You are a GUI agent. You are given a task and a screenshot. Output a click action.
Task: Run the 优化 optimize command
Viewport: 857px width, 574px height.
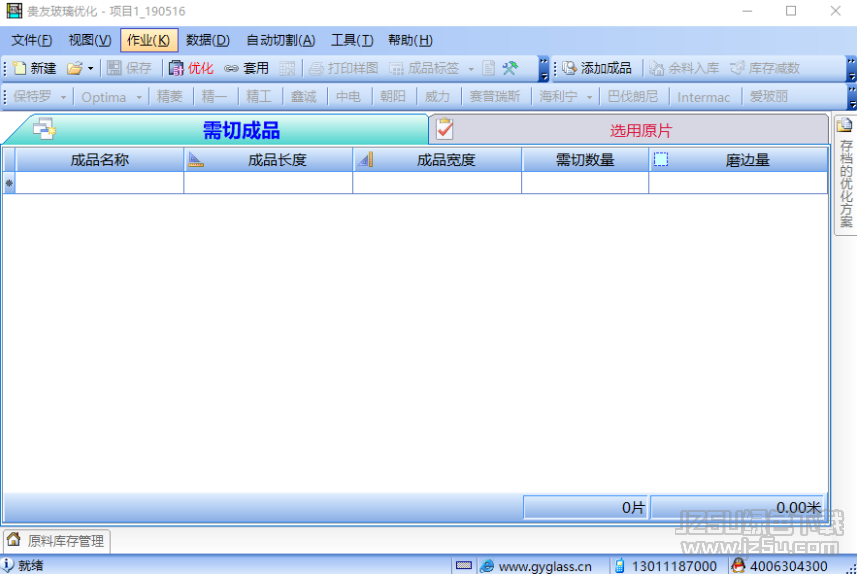point(191,68)
